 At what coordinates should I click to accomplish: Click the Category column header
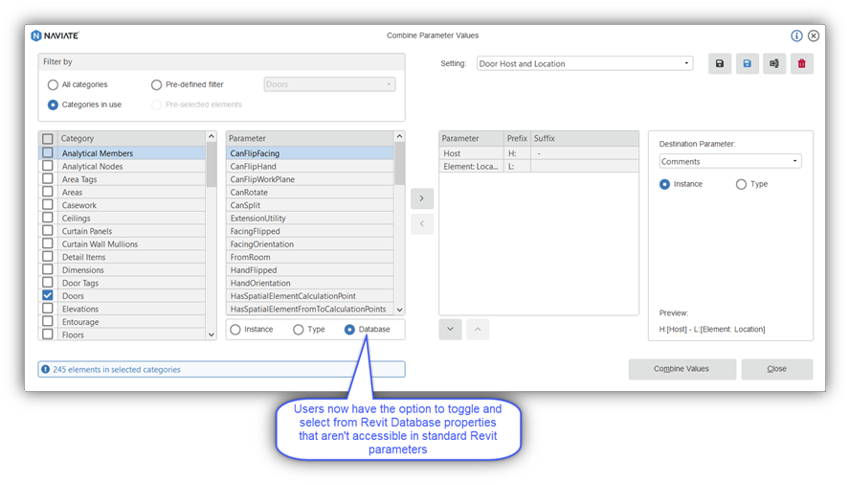click(x=130, y=139)
